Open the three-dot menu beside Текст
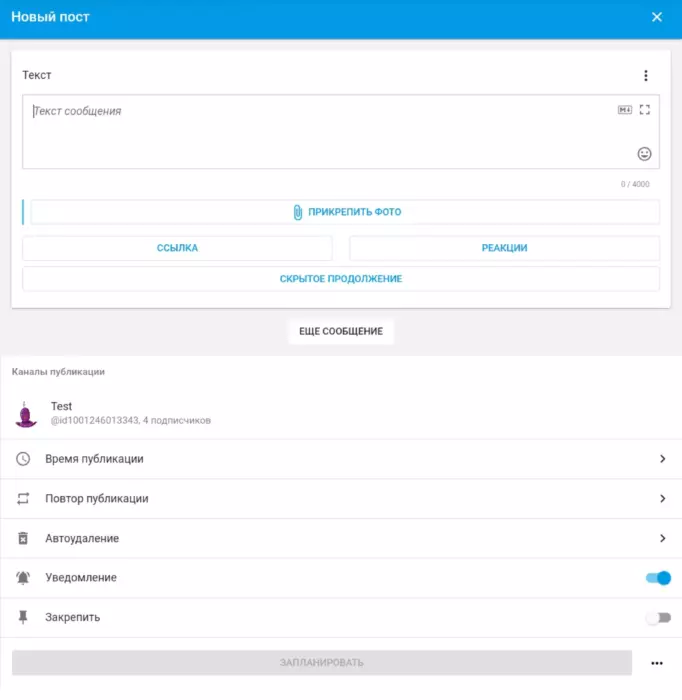This screenshot has width=682, height=700. point(645,75)
